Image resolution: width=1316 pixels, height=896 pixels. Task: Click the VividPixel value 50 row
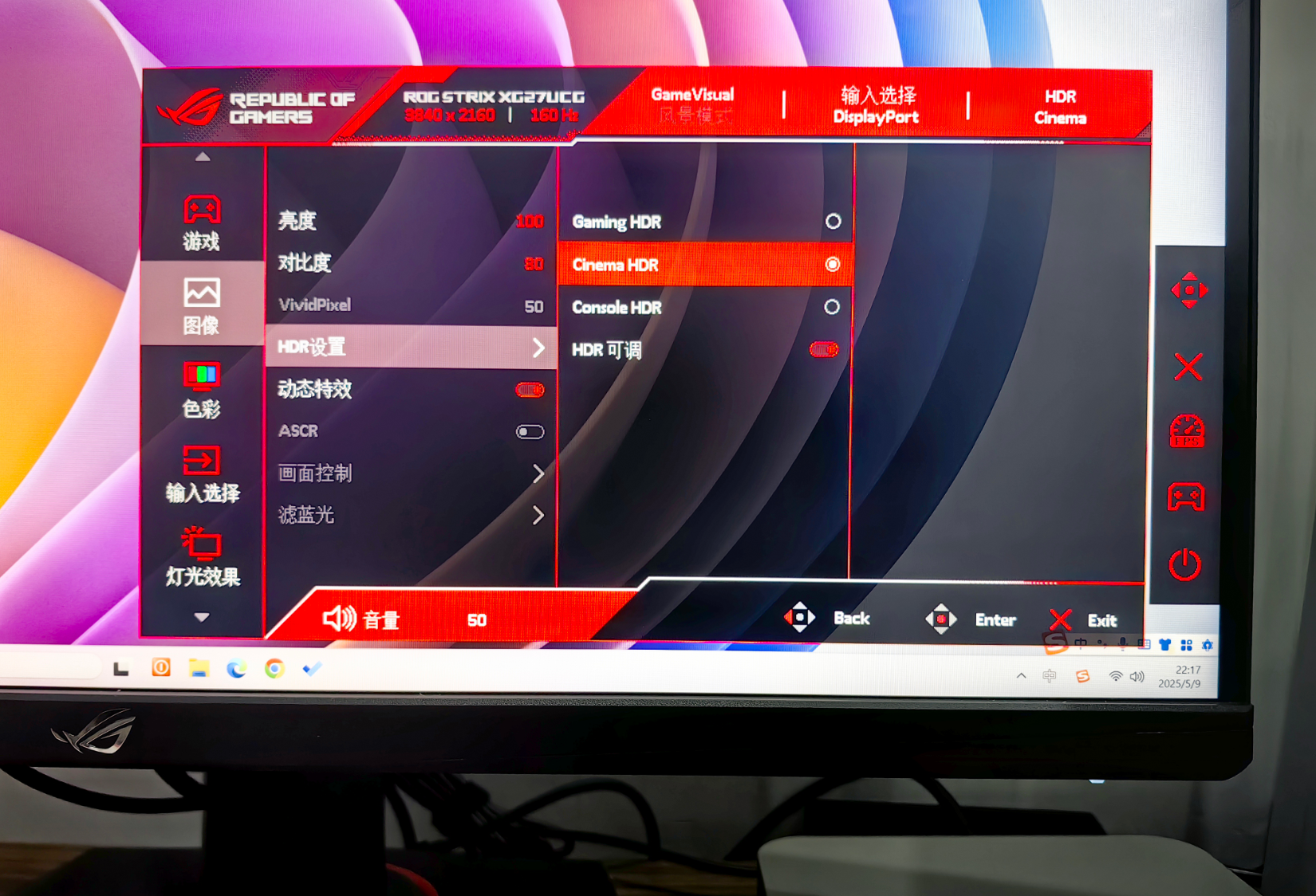click(411, 305)
